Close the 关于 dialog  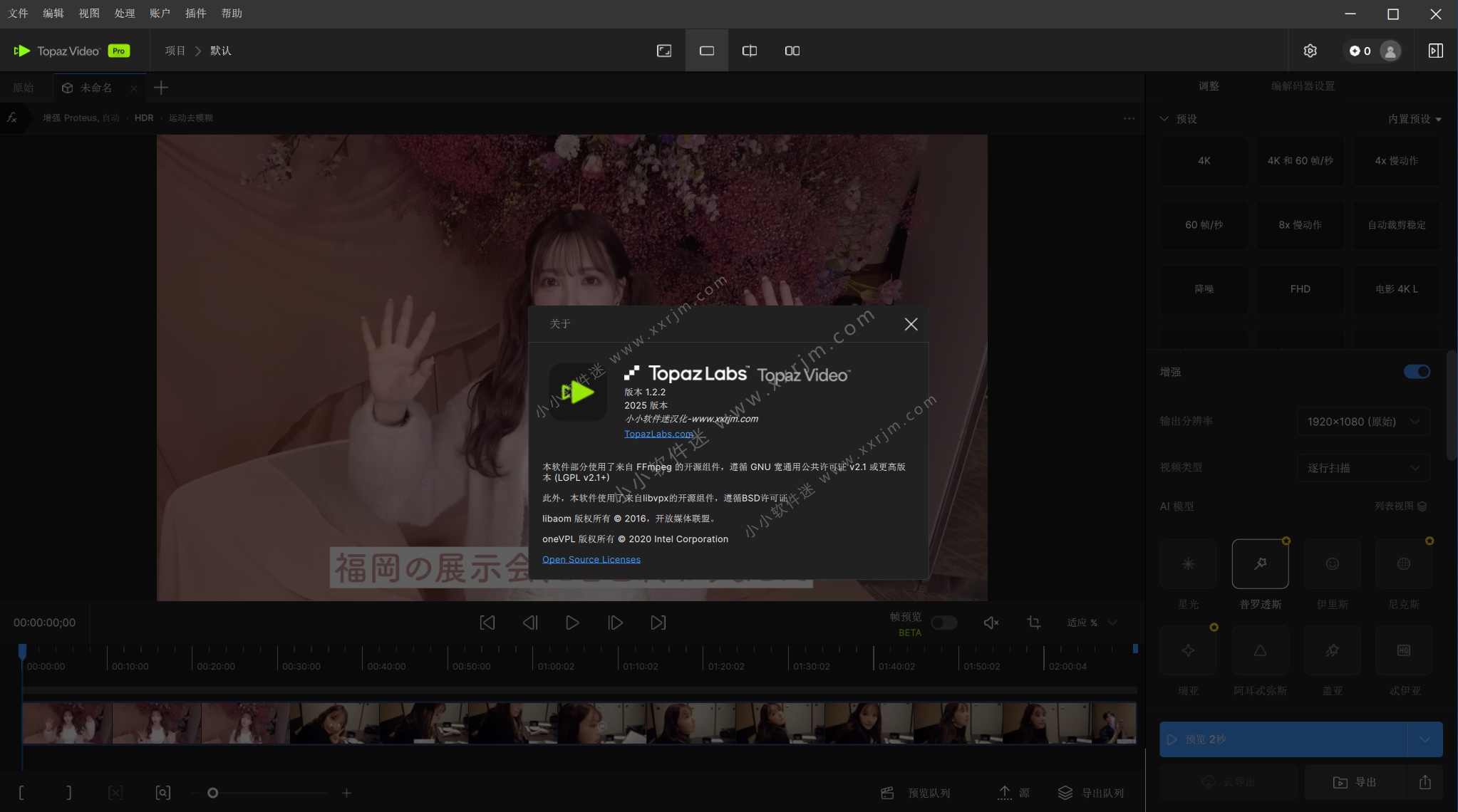pyautogui.click(x=910, y=324)
